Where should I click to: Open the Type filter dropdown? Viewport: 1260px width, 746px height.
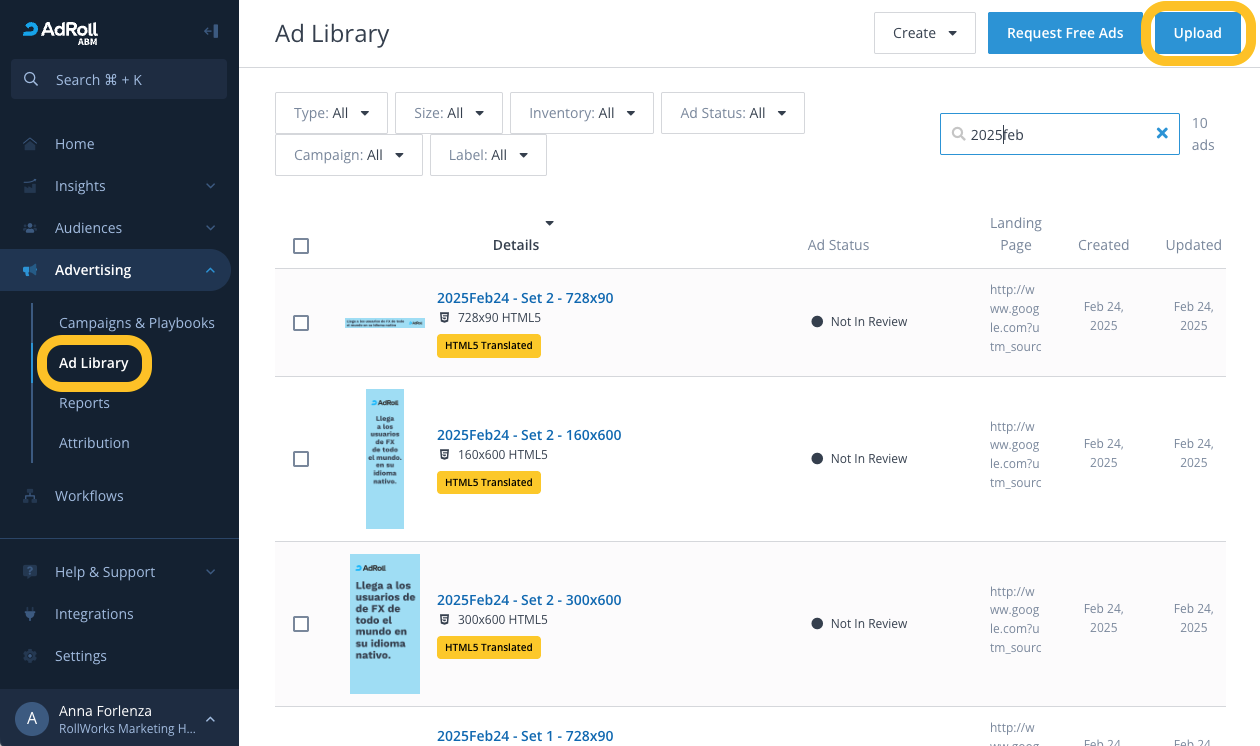coord(331,113)
